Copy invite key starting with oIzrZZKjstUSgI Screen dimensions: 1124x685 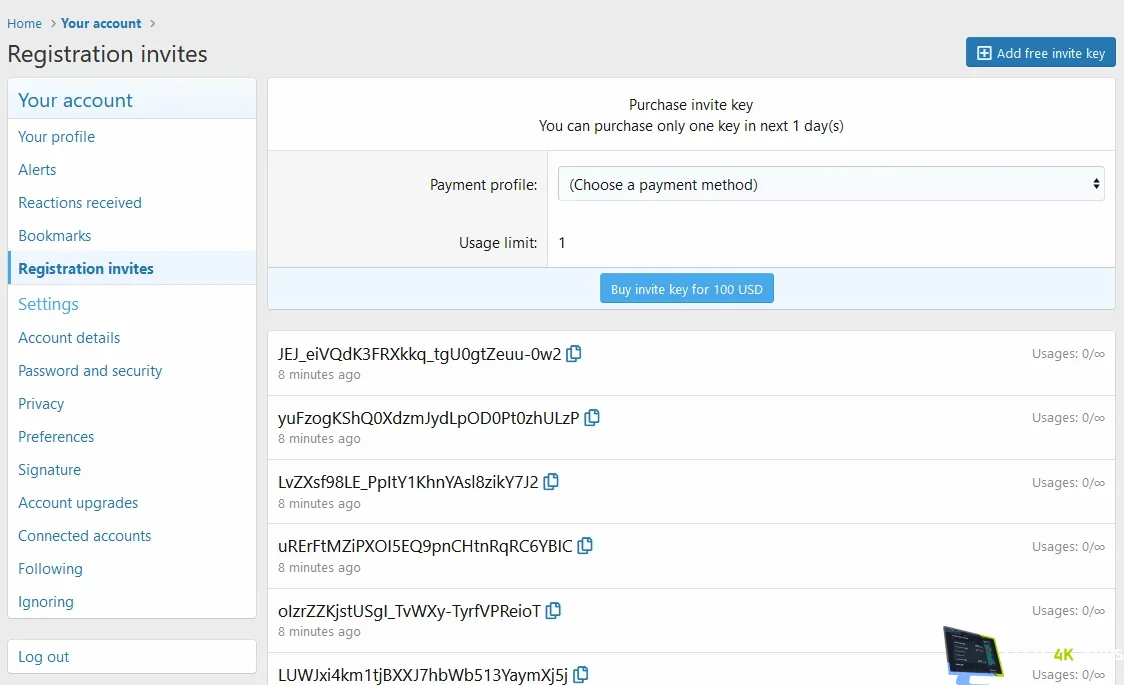click(553, 610)
